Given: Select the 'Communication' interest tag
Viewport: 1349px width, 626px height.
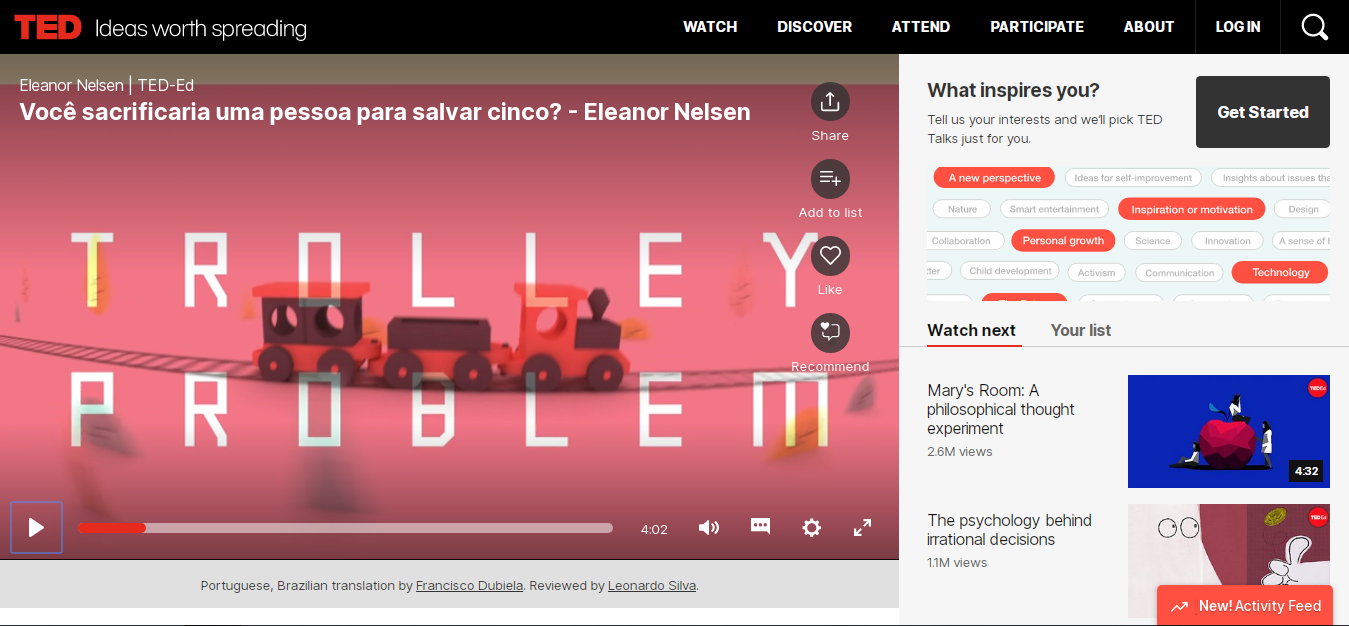Looking at the screenshot, I should point(1179,272).
